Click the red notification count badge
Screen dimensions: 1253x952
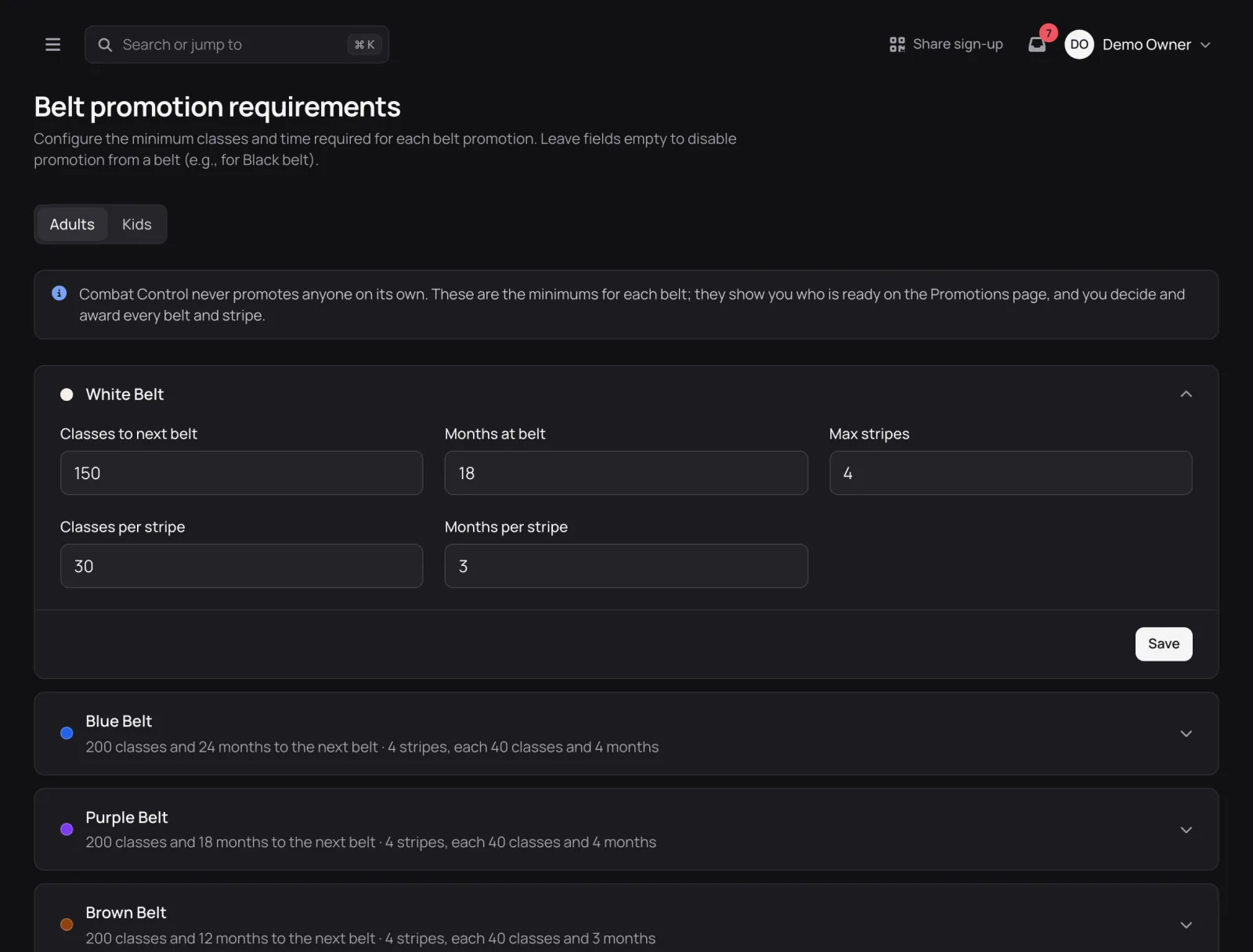point(1049,33)
